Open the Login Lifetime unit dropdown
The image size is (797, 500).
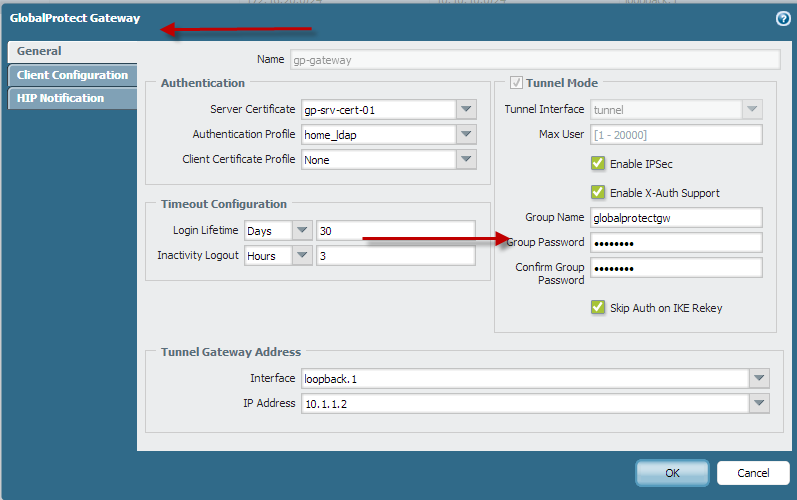tap(302, 230)
